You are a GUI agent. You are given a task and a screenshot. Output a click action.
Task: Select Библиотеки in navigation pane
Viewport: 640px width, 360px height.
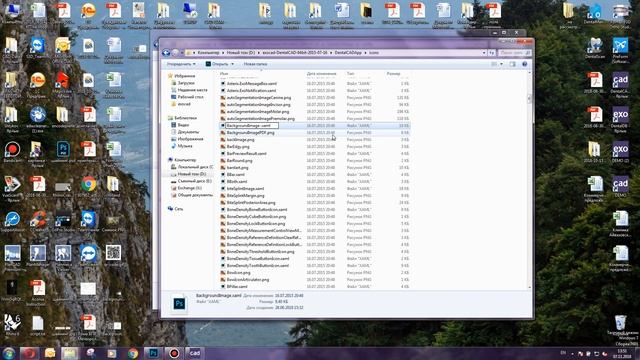(x=185, y=118)
